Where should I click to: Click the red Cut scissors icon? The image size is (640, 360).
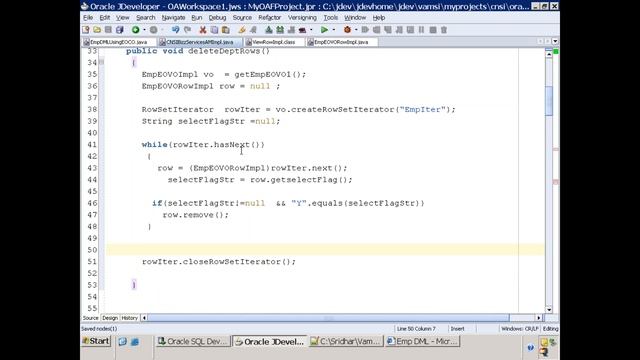[x=202, y=30]
